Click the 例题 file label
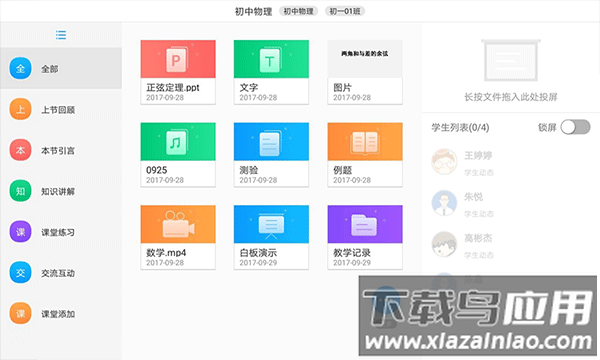The width and height of the screenshot is (600, 360). click(x=342, y=170)
